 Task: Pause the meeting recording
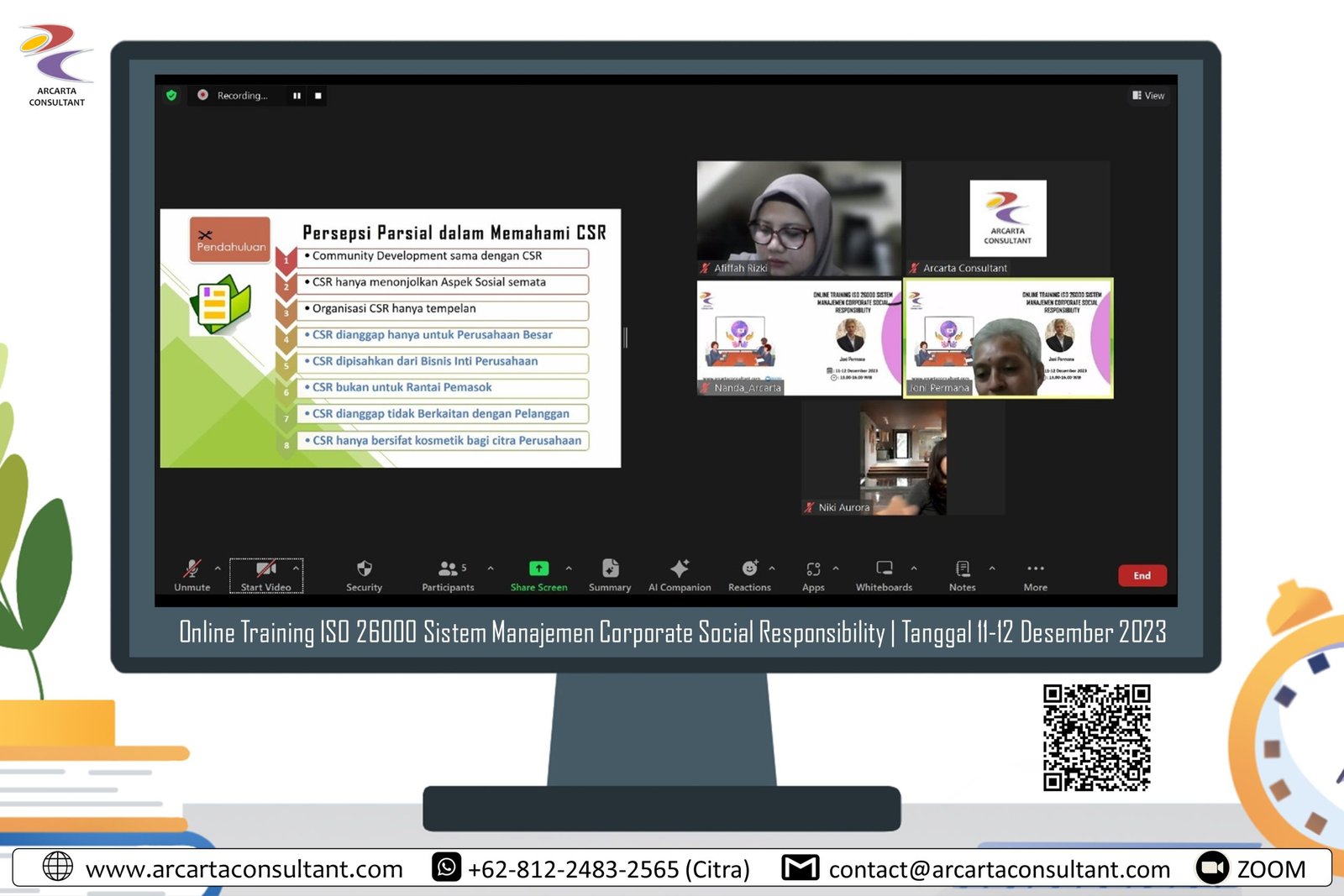point(297,96)
